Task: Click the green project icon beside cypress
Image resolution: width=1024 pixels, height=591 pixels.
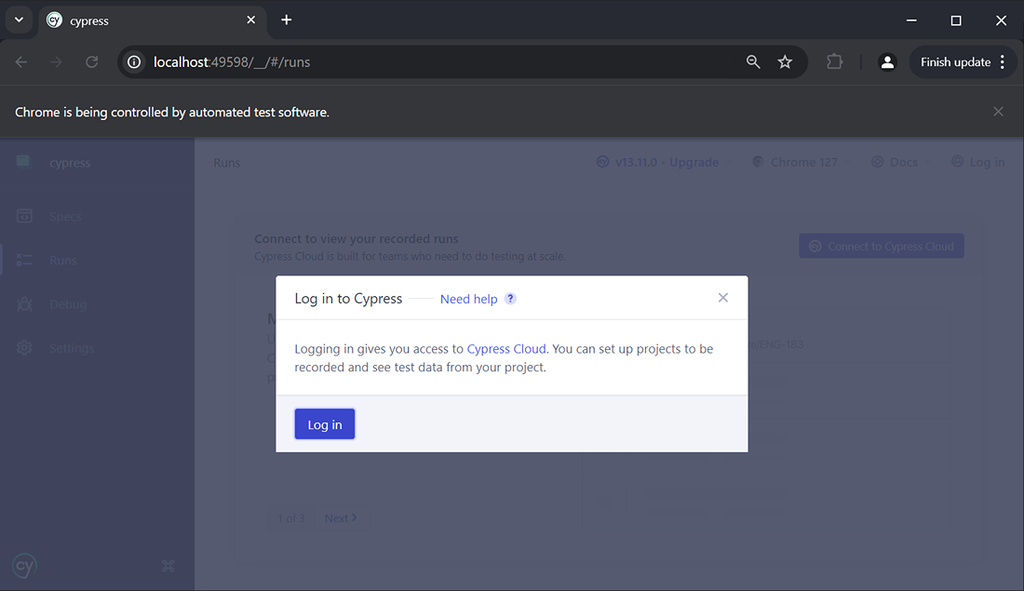Action: coord(24,161)
